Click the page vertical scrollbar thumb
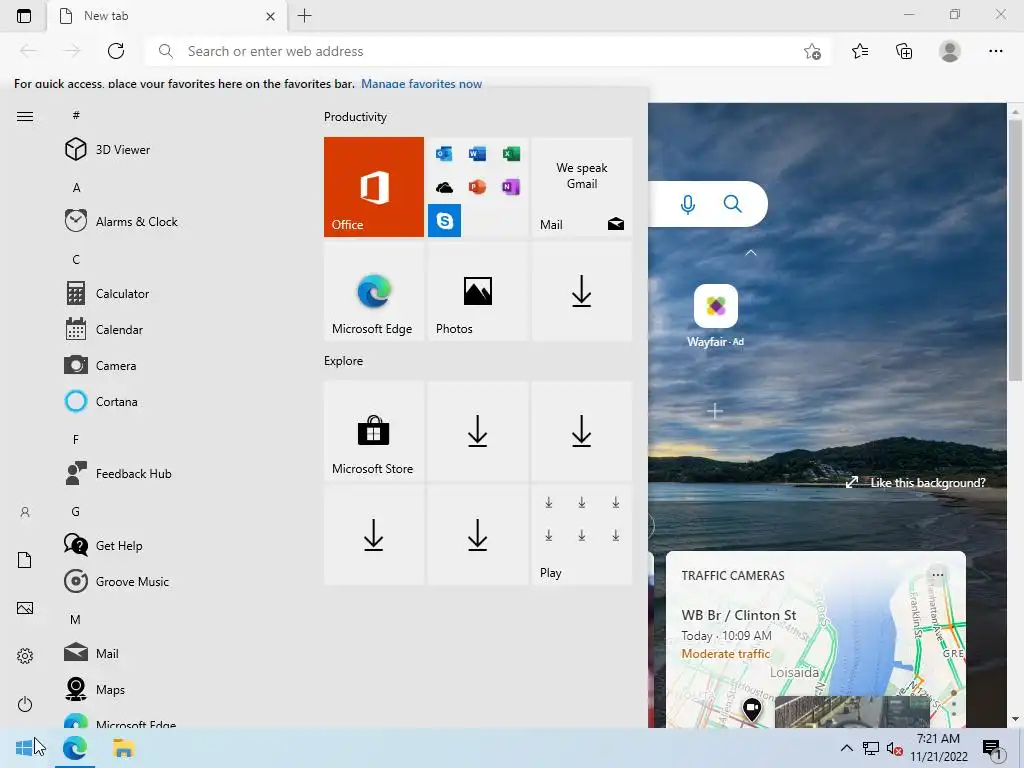The image size is (1024, 768). (1014, 249)
